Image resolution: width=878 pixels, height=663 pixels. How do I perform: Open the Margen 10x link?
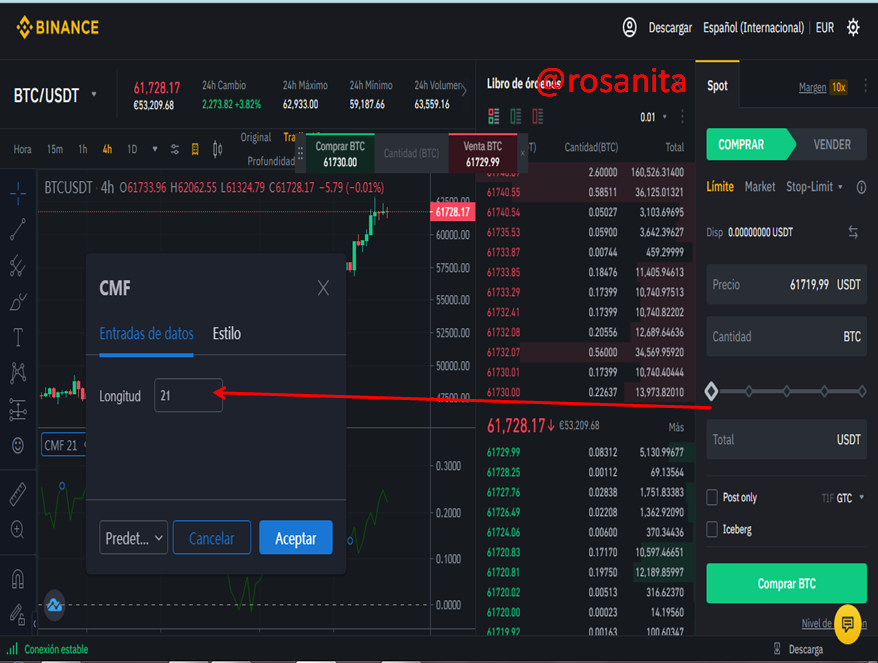click(x=823, y=87)
